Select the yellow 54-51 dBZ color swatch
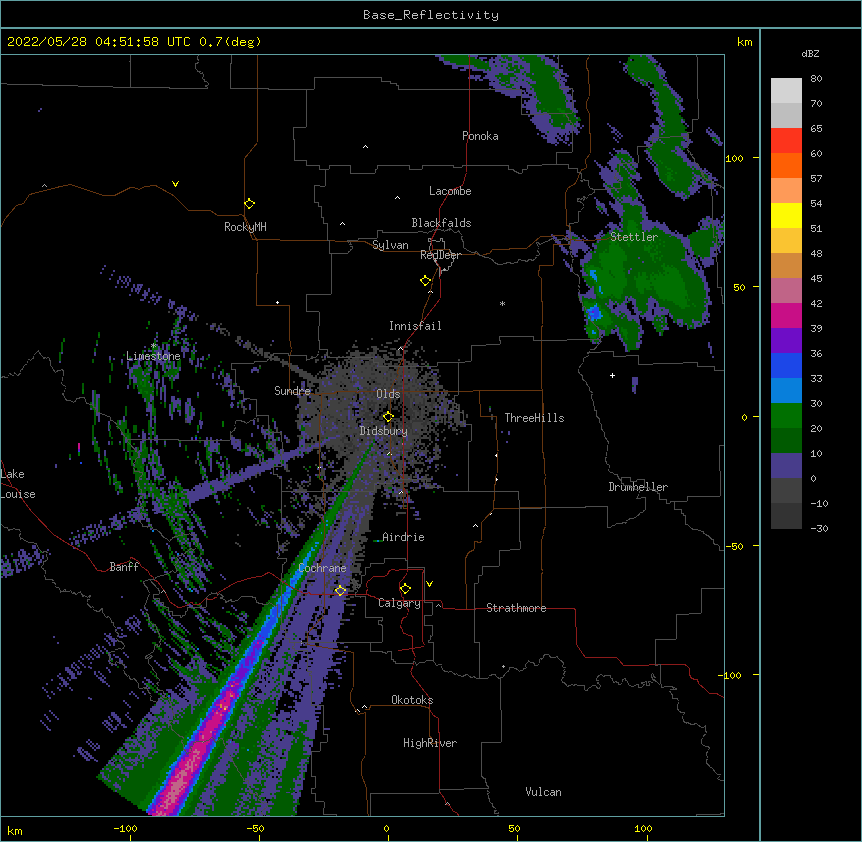Image resolution: width=862 pixels, height=842 pixels. click(786, 215)
